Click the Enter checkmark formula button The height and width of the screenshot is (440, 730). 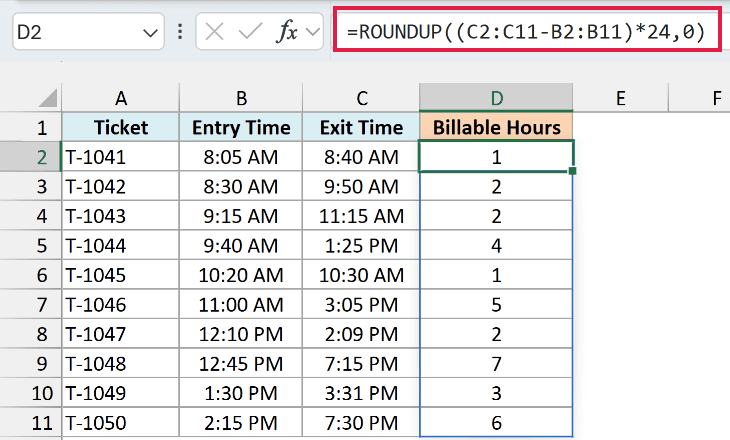(x=250, y=32)
